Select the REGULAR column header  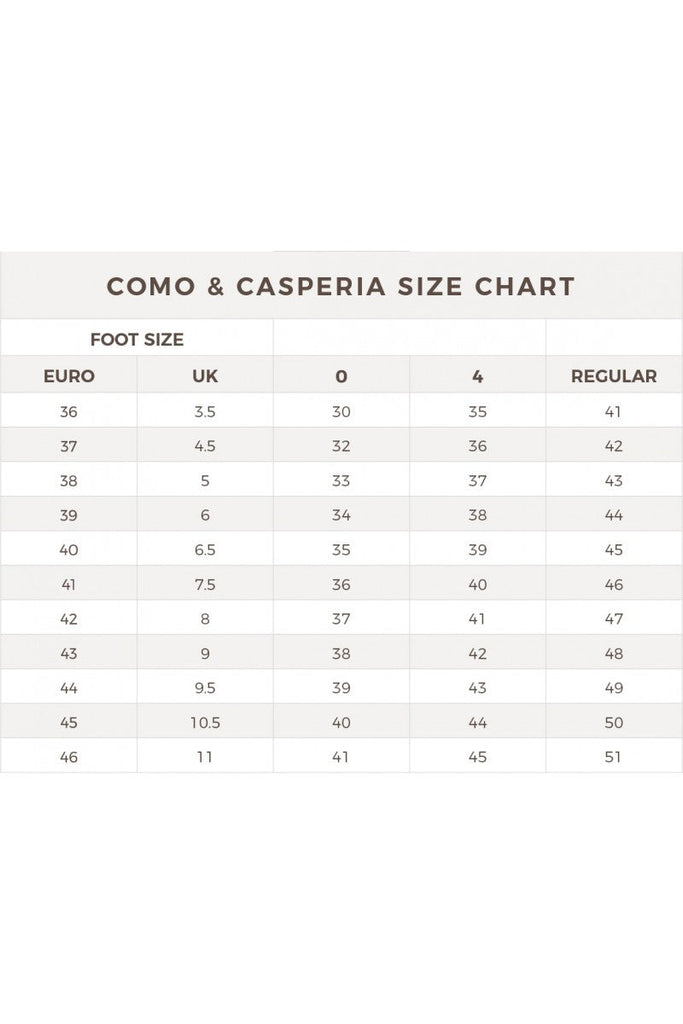613,377
